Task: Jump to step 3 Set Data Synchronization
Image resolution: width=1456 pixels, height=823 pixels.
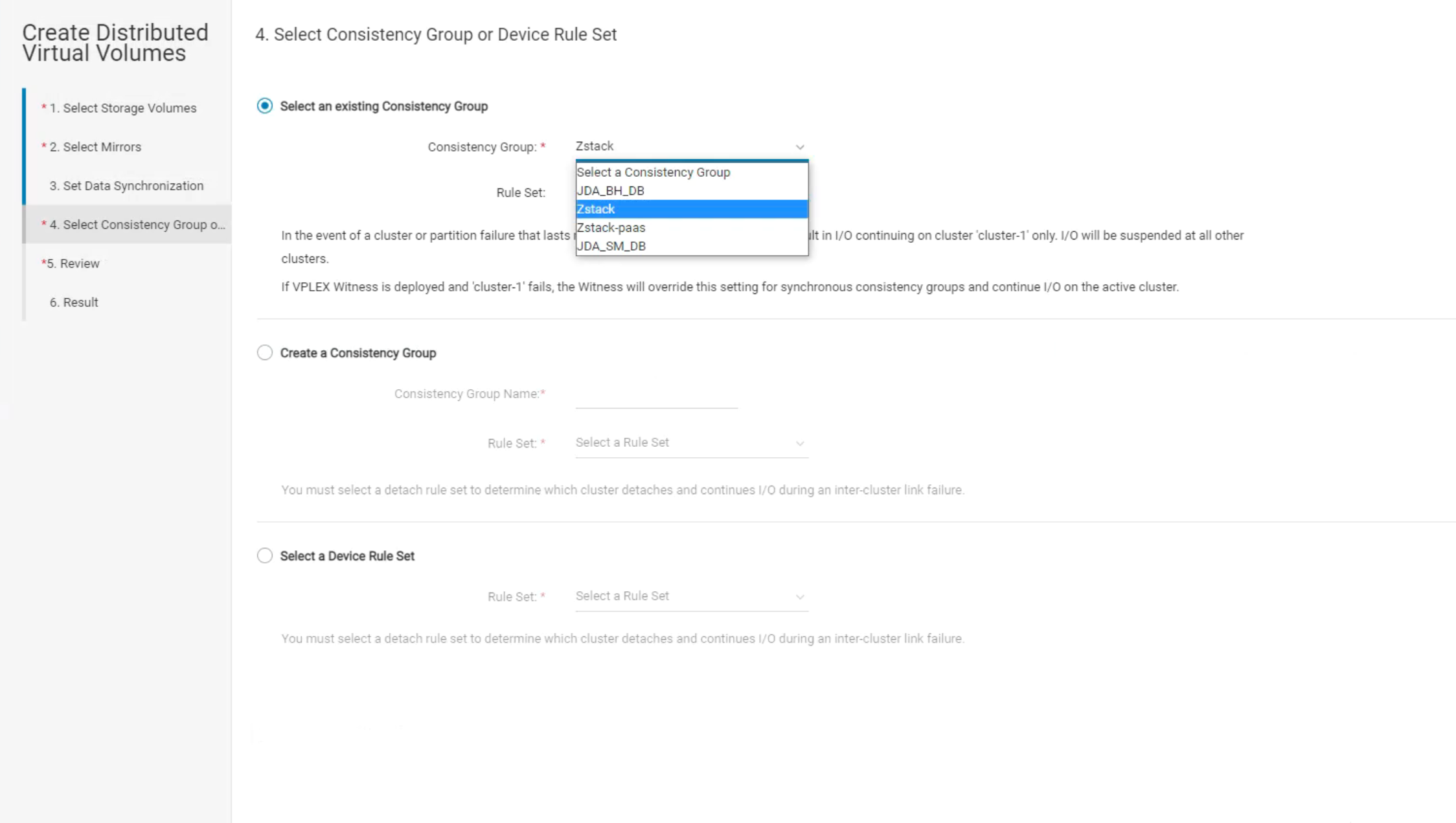Action: pyautogui.click(x=133, y=186)
